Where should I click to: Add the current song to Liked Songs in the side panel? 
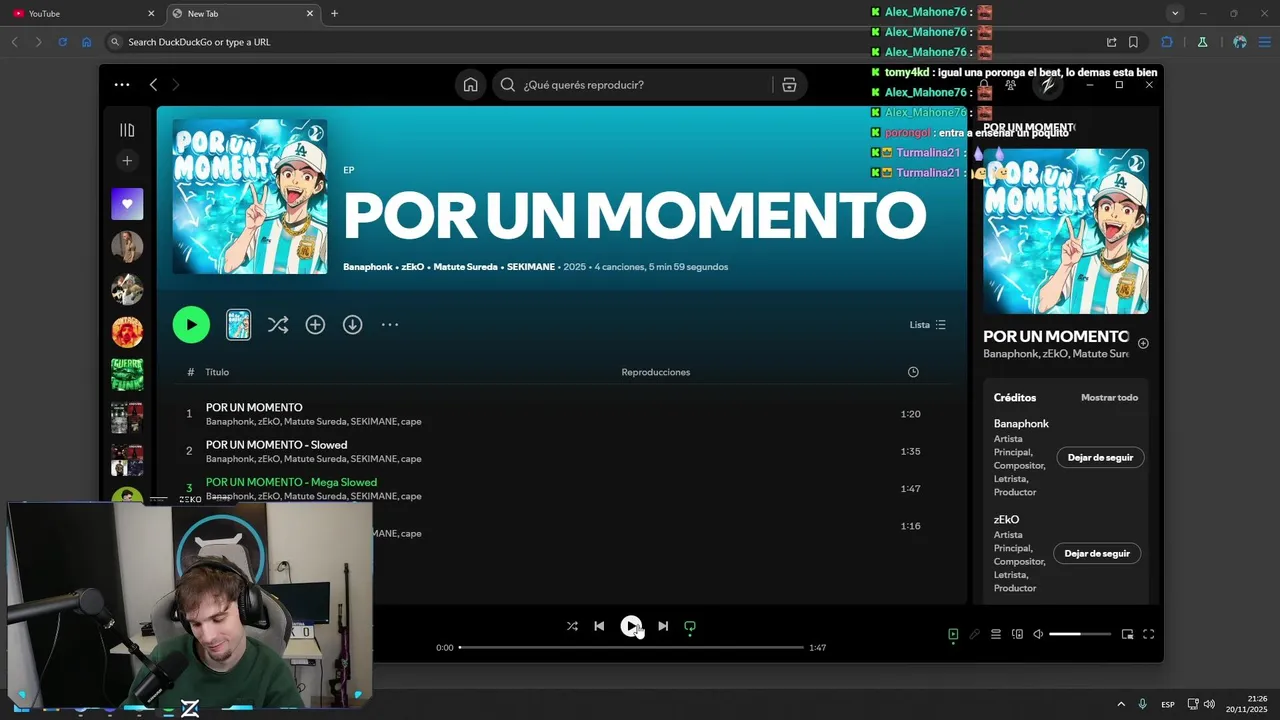1143,343
